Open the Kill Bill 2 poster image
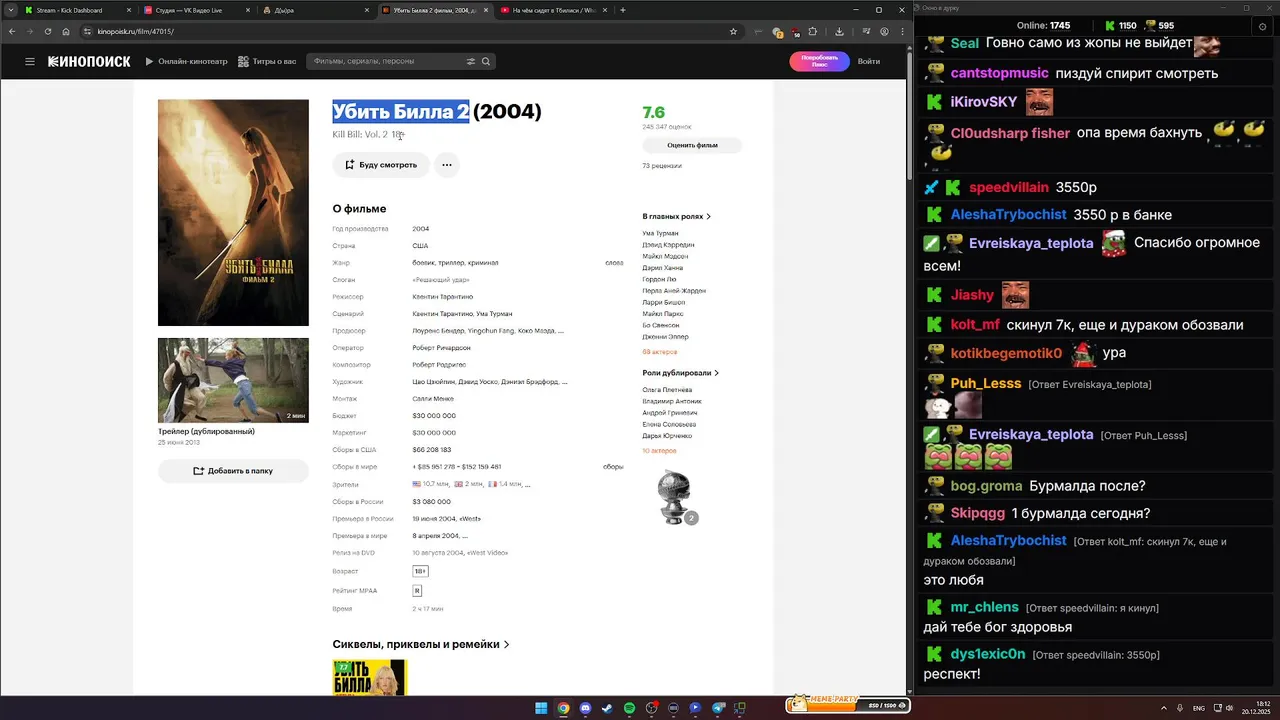 (x=233, y=212)
